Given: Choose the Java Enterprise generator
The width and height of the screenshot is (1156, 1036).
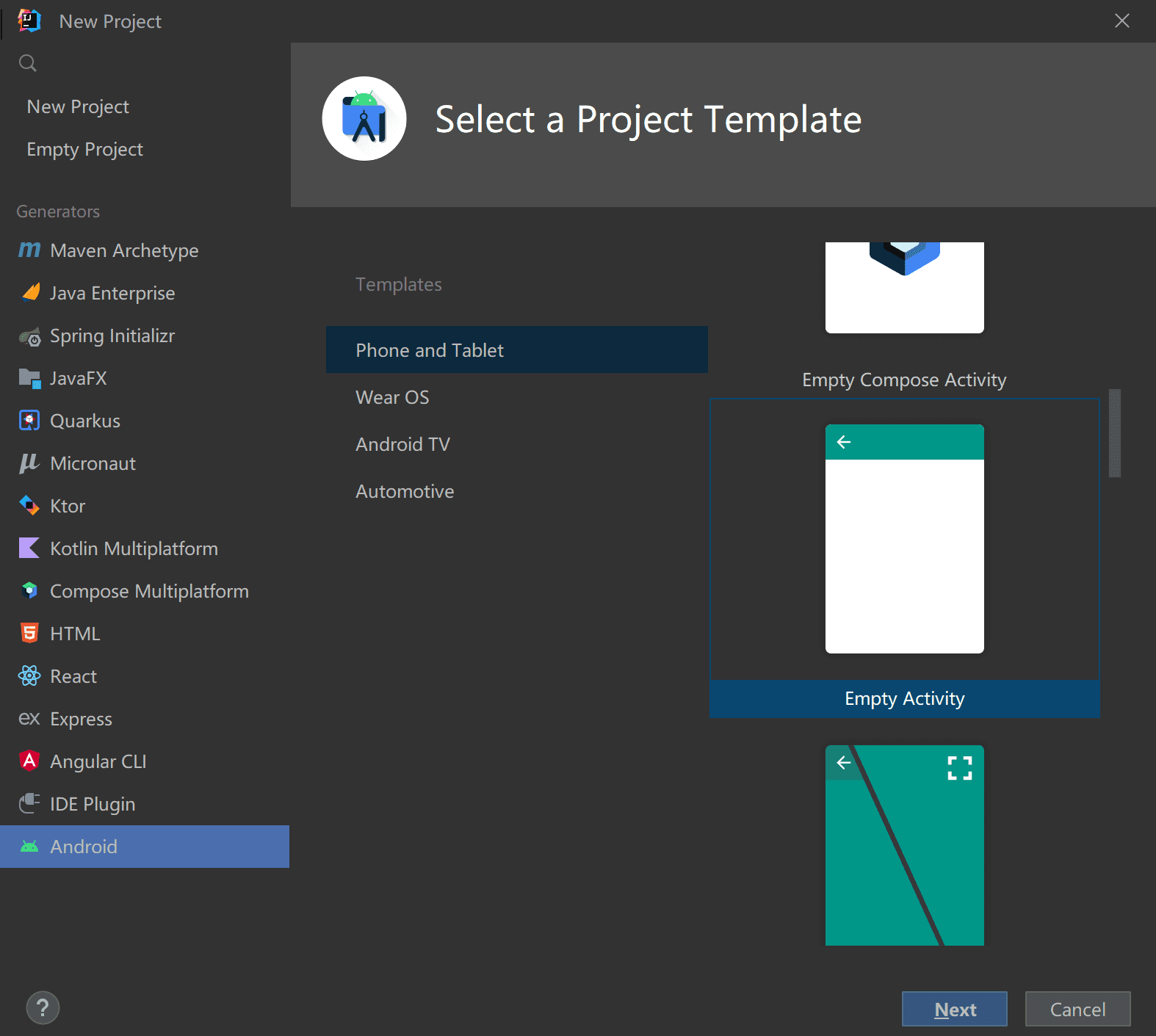Looking at the screenshot, I should point(145,293).
